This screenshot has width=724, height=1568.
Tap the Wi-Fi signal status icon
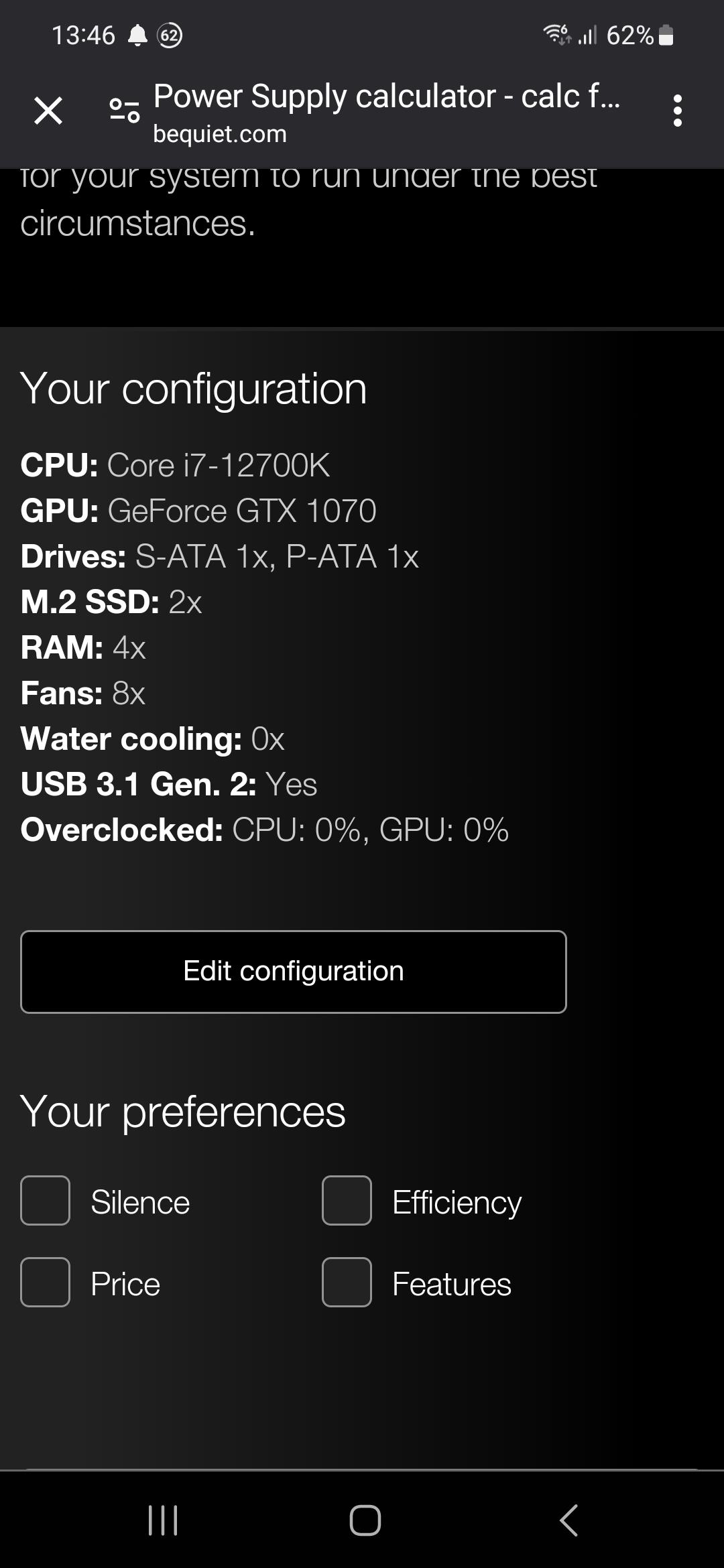pos(557,34)
